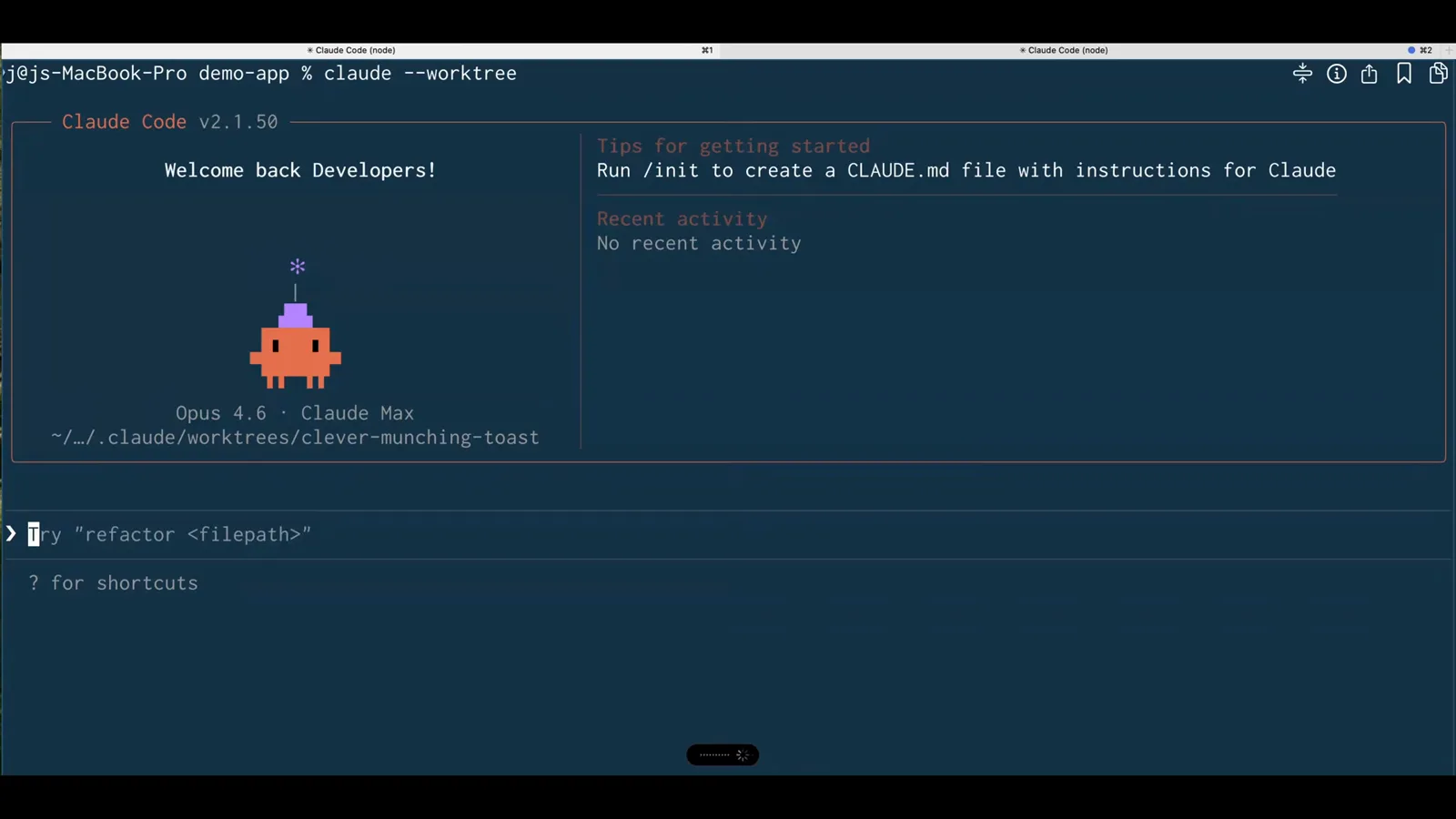Click the worktree path 'clever-munching-toast'
The width and height of the screenshot is (1456, 819).
coord(420,438)
